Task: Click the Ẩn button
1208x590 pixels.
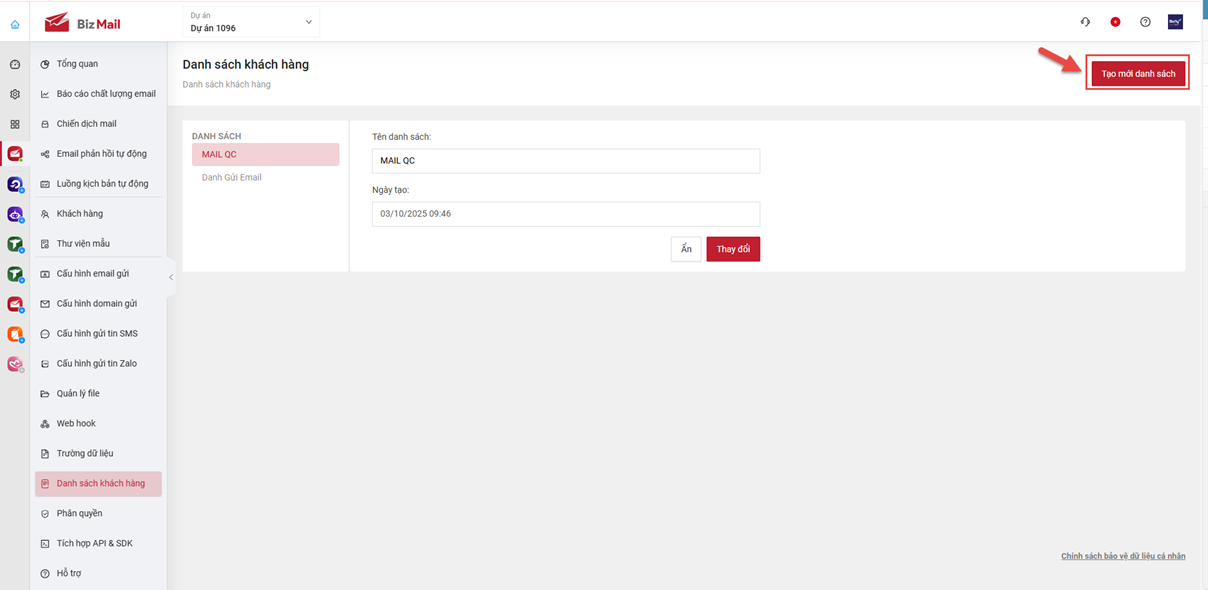Action: click(x=686, y=249)
